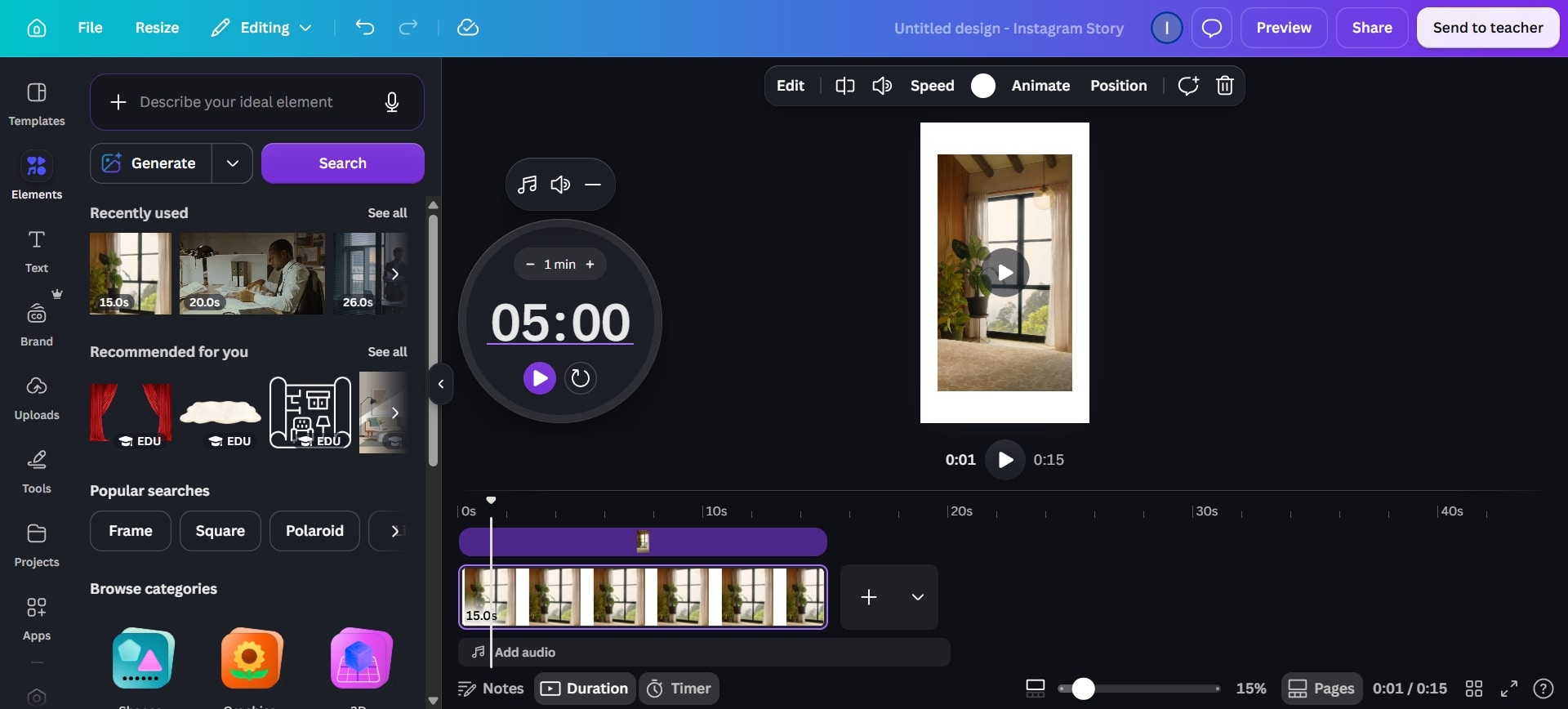Click the Generate button

click(x=151, y=163)
